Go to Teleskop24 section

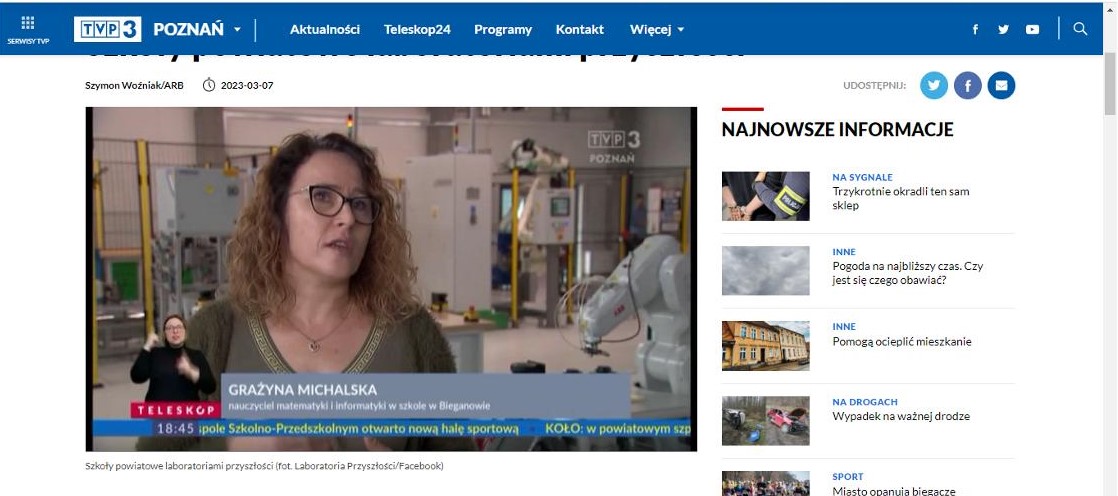(417, 29)
